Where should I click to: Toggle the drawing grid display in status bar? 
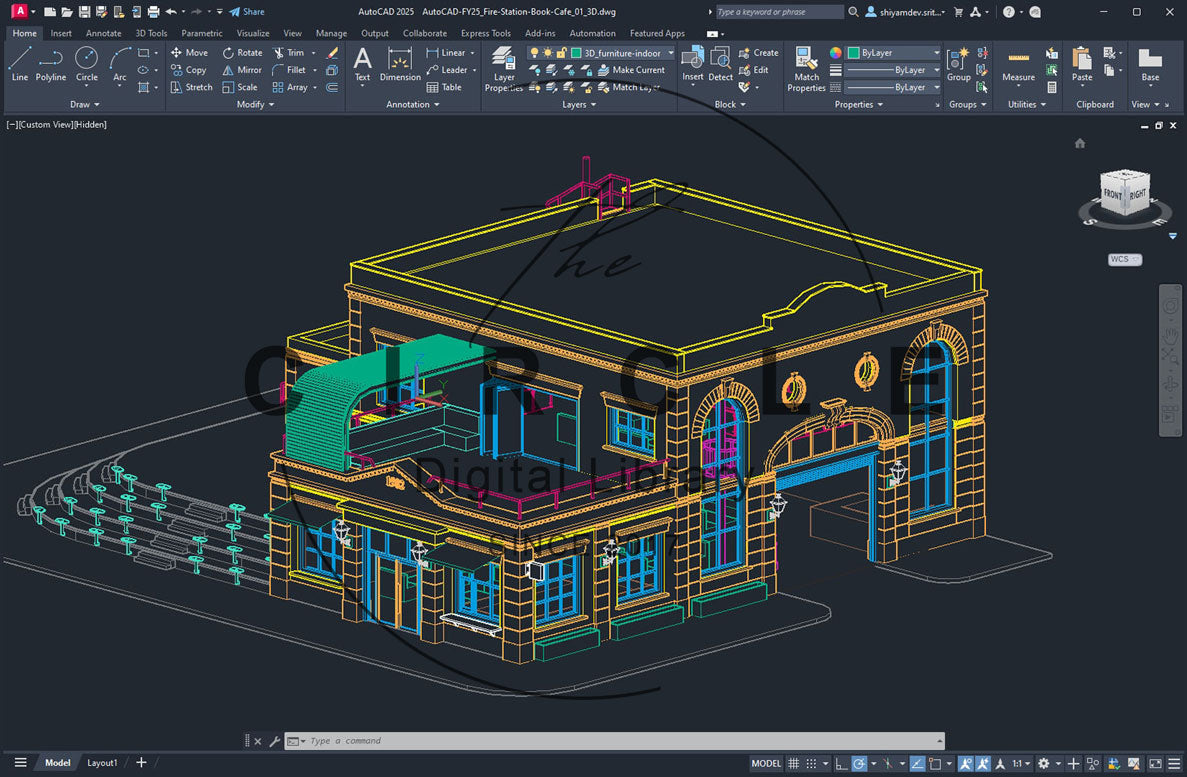pyautogui.click(x=794, y=763)
